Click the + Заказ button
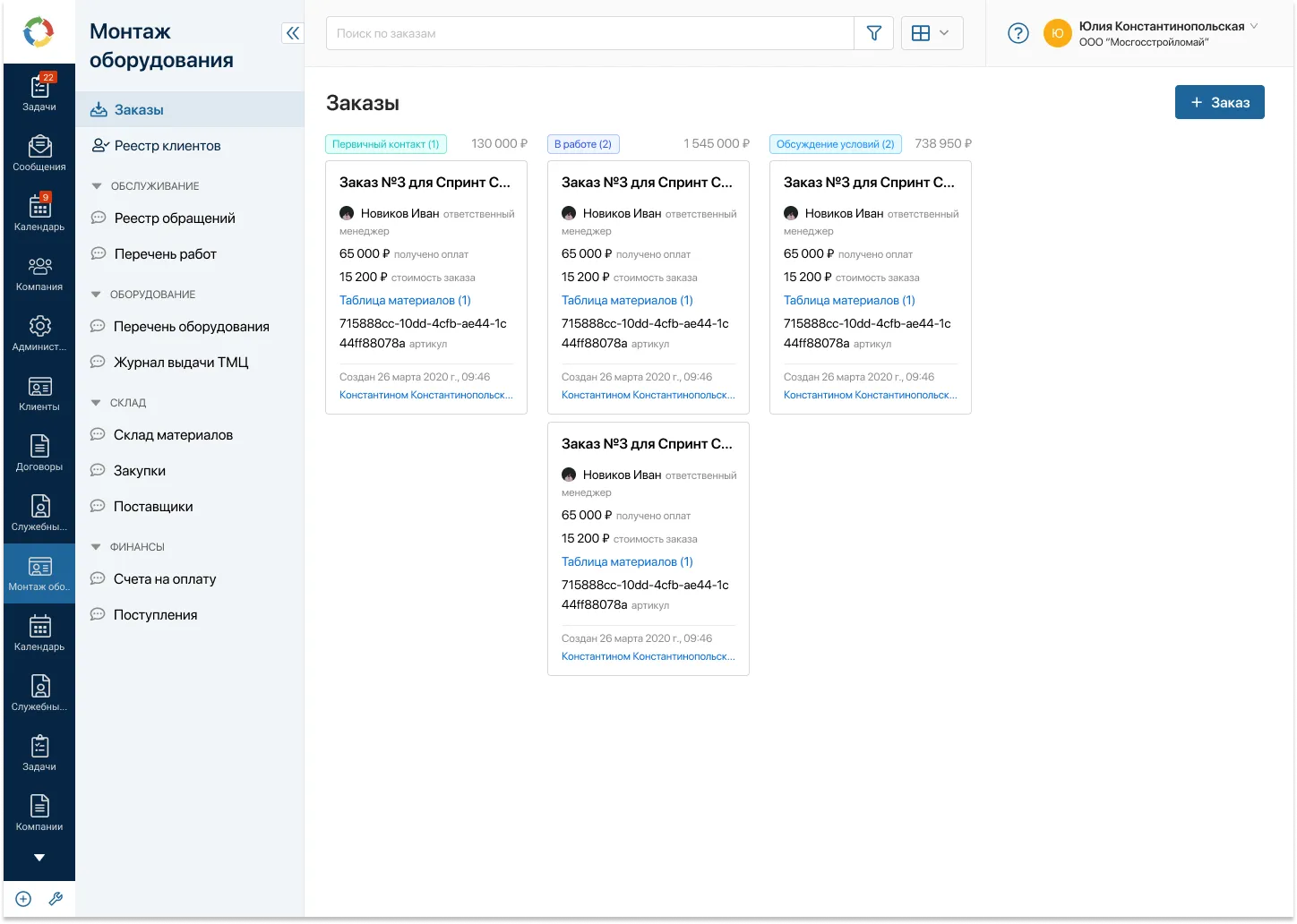This screenshot has width=1297, height=924. click(1219, 102)
